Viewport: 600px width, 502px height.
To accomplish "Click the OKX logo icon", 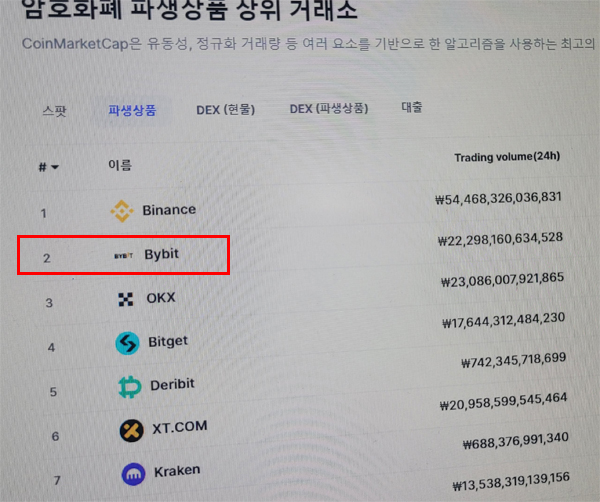I will pyautogui.click(x=126, y=299).
